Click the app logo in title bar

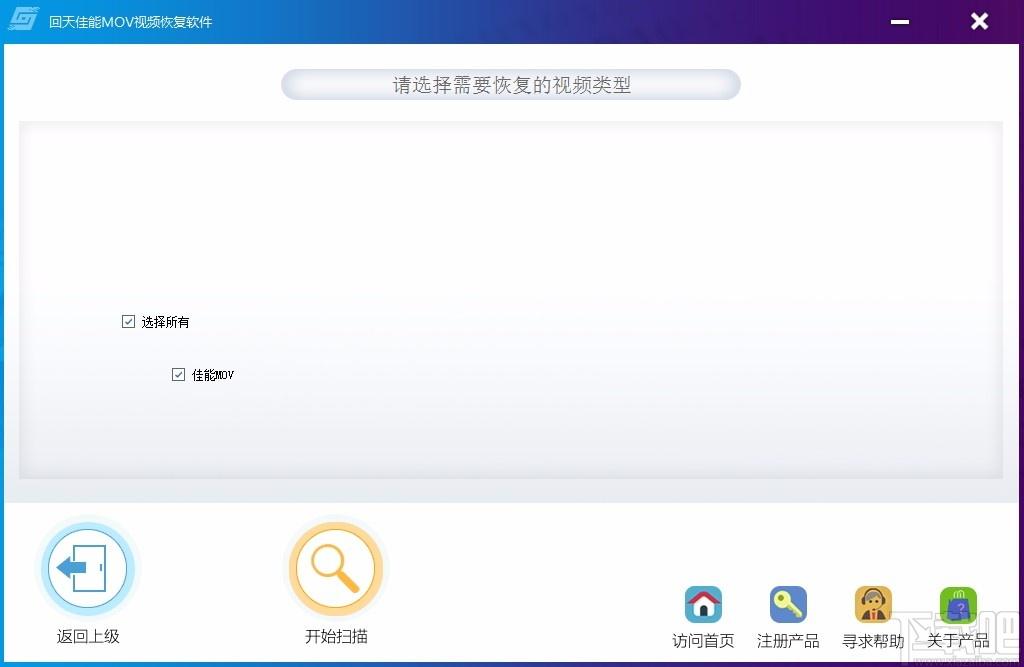point(24,20)
